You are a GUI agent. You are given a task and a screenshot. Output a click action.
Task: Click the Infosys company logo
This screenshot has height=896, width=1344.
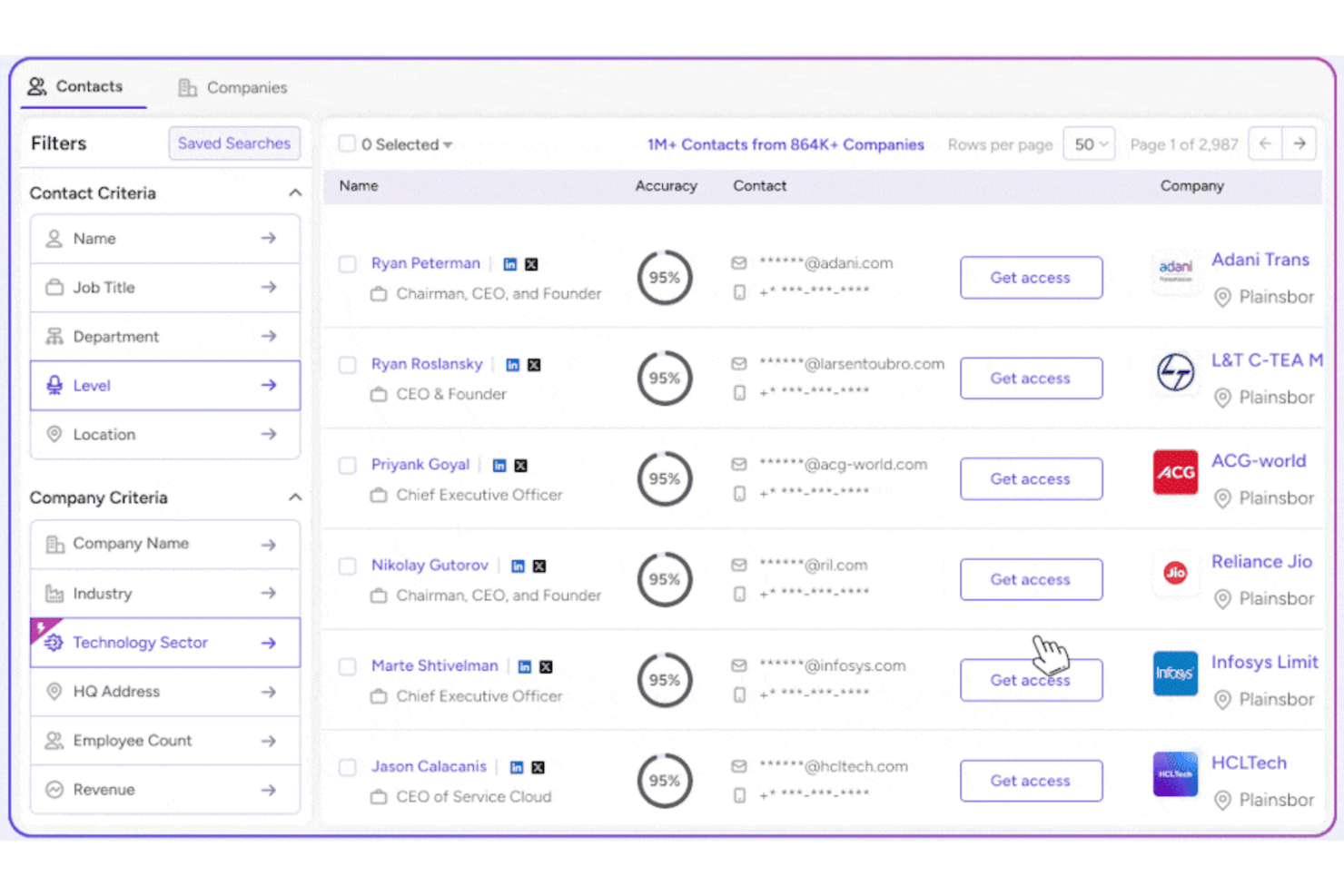click(1175, 674)
